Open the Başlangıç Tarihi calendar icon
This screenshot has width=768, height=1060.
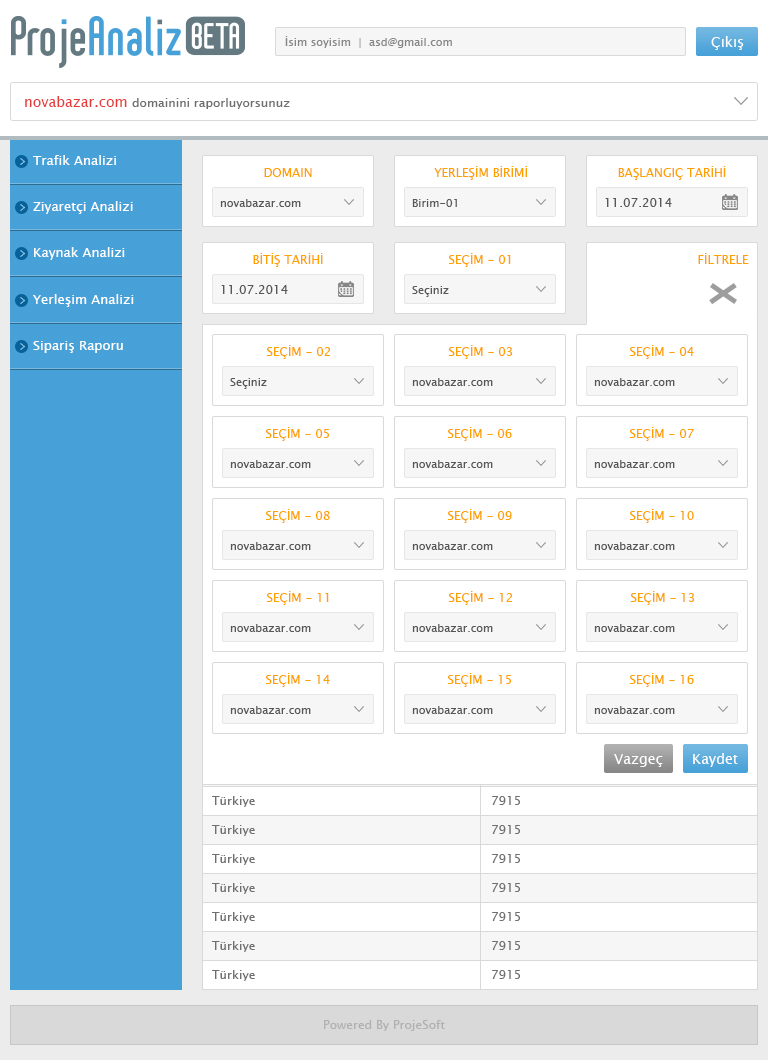pos(730,202)
